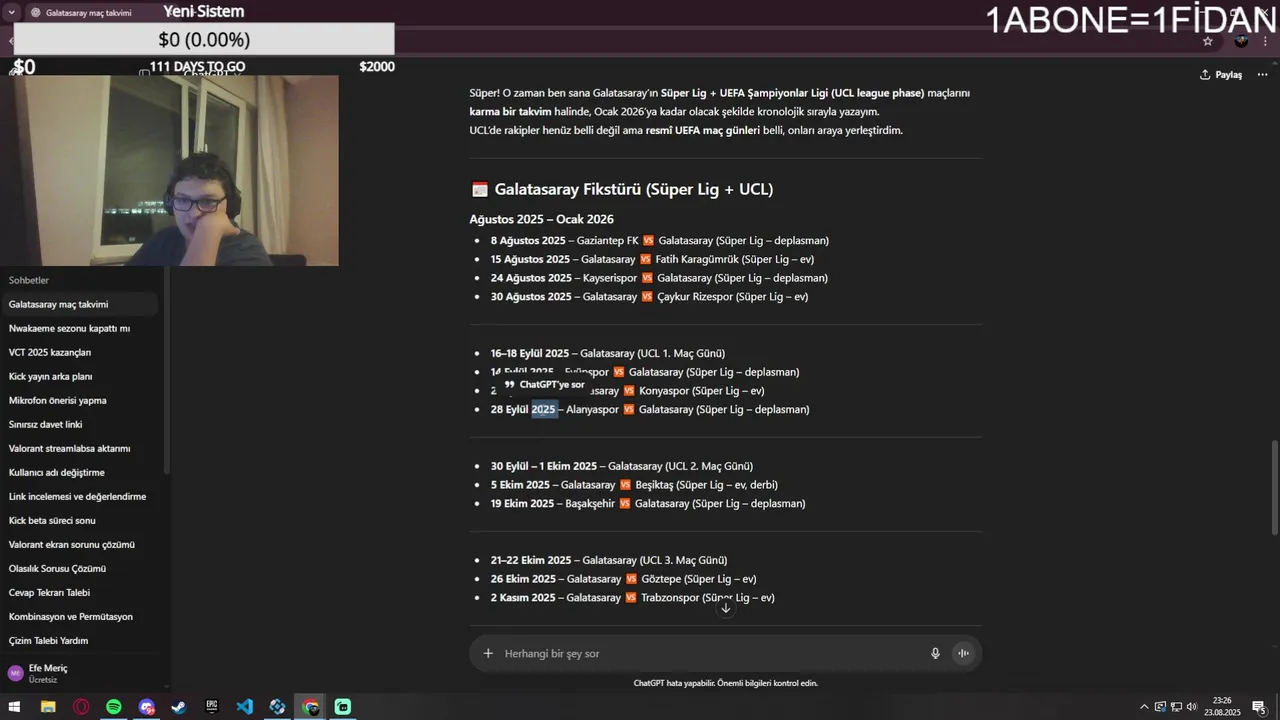The image size is (1280, 720).
Task: Click the 'Galatasaray Fikstürü (Süper Lig + UCL)' heading
Action: [x=634, y=189]
